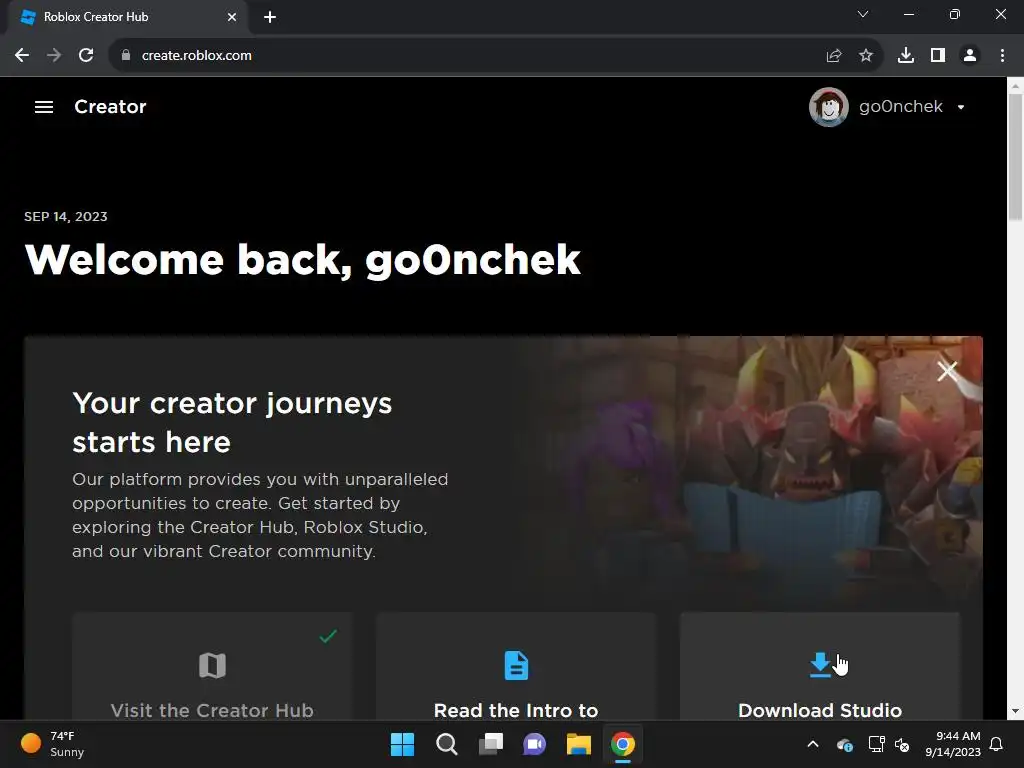
Task: Expand the go0nchek account dropdown arrow
Action: coord(961,107)
